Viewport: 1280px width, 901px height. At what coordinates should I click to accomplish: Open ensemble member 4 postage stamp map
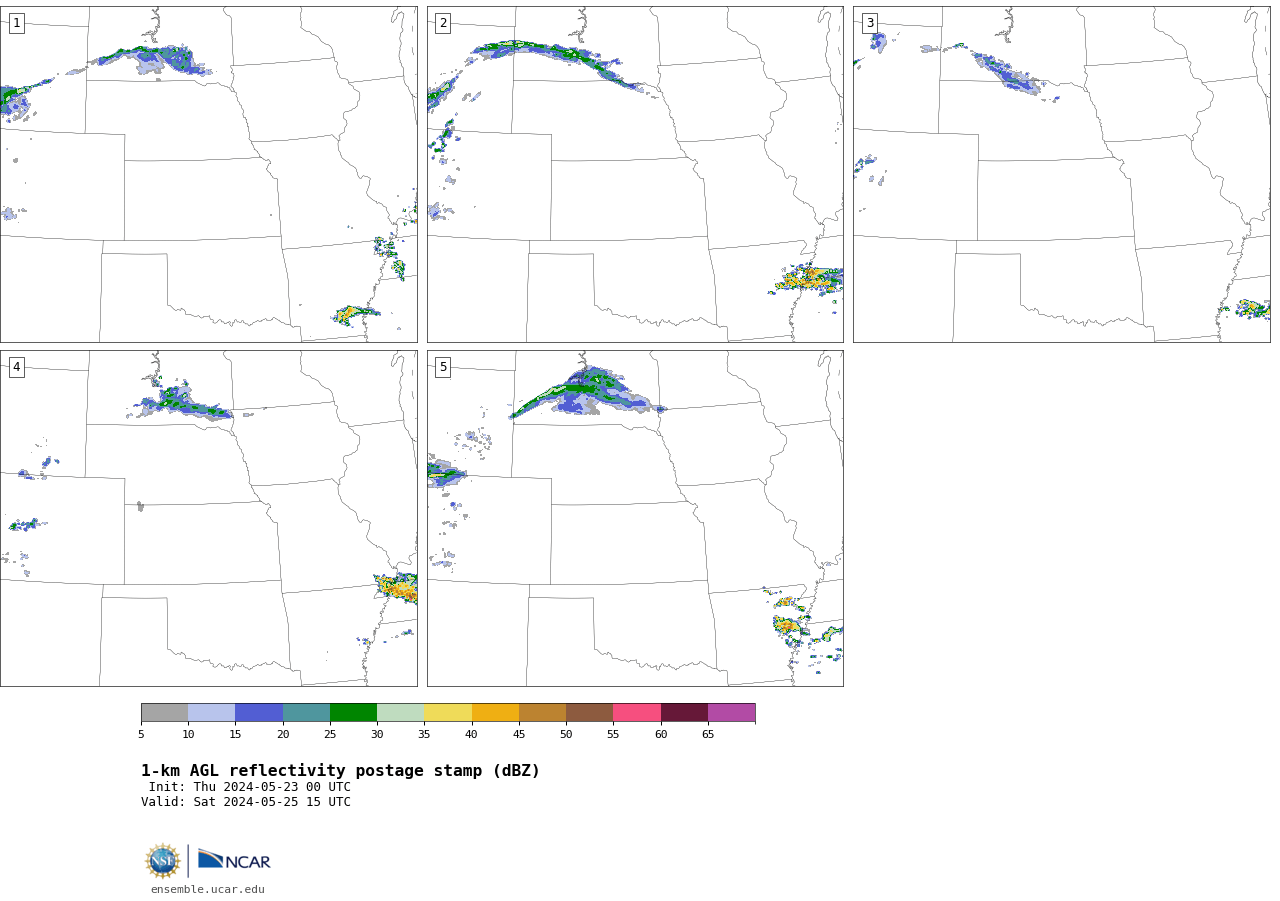pos(208,518)
